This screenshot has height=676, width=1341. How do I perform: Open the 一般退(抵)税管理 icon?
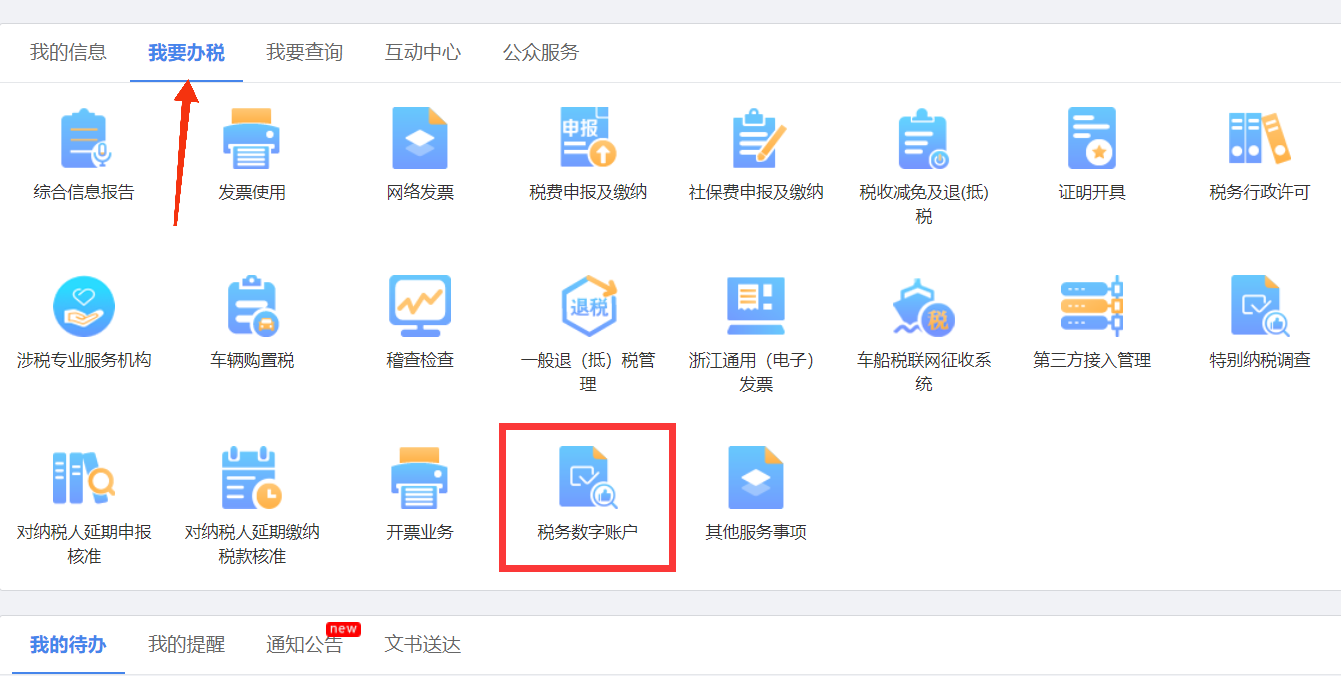(x=588, y=307)
